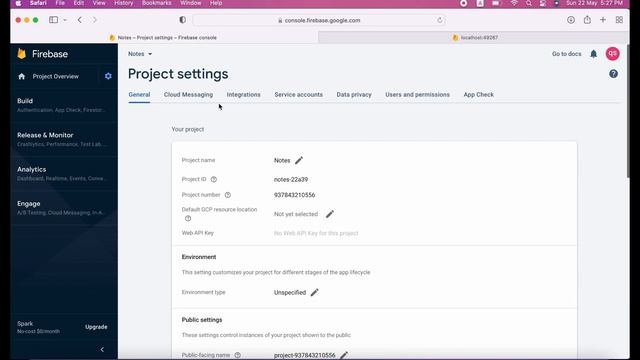Edit default GCP resource location pencil
This screenshot has height=360, width=640.
click(330, 214)
